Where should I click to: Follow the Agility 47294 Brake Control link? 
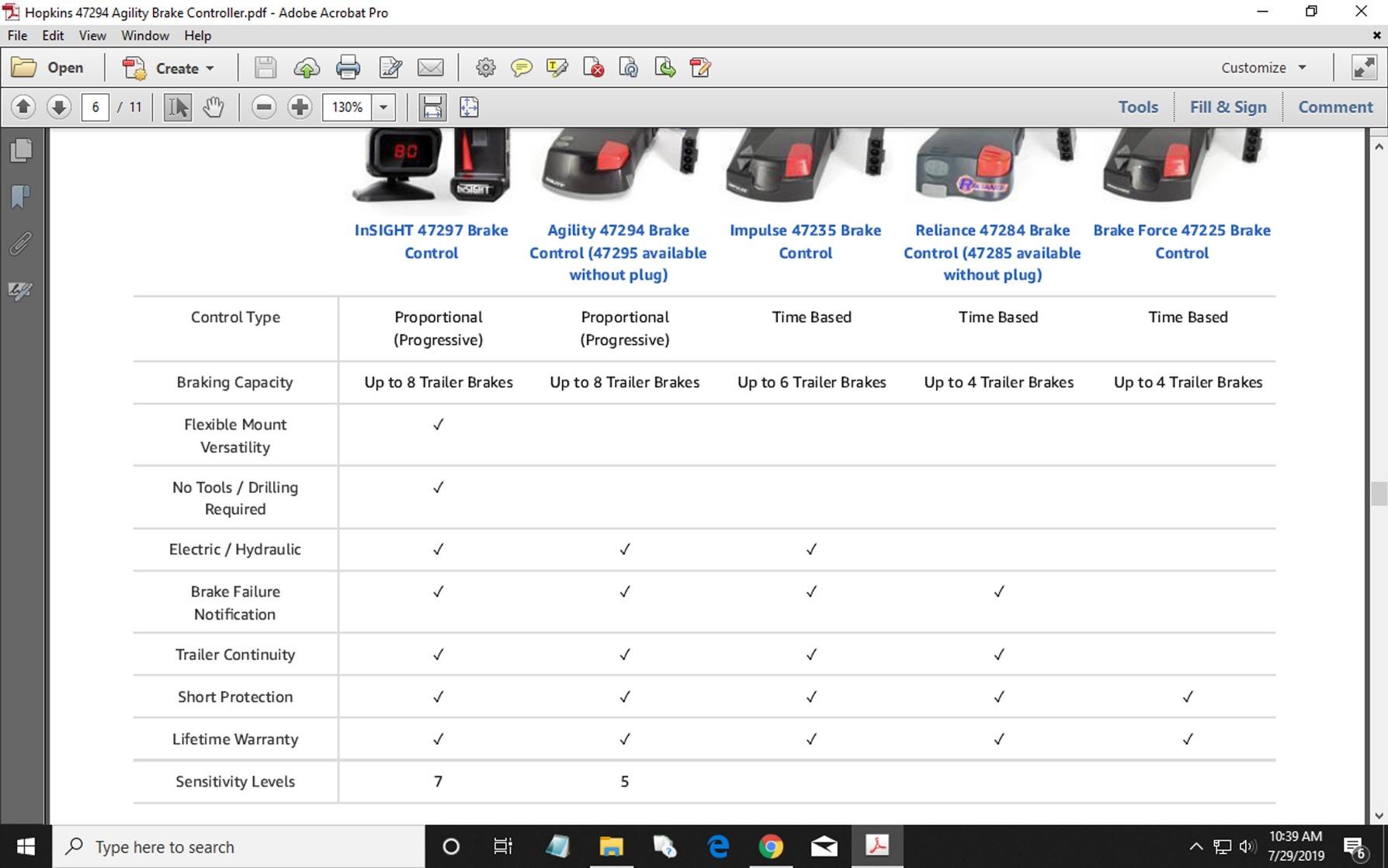point(618,252)
